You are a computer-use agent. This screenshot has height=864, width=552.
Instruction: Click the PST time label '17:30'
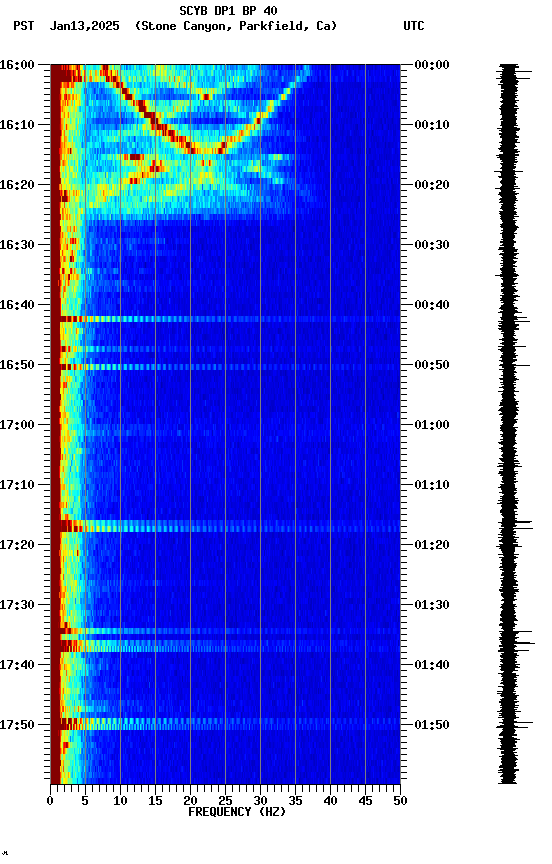(17, 606)
